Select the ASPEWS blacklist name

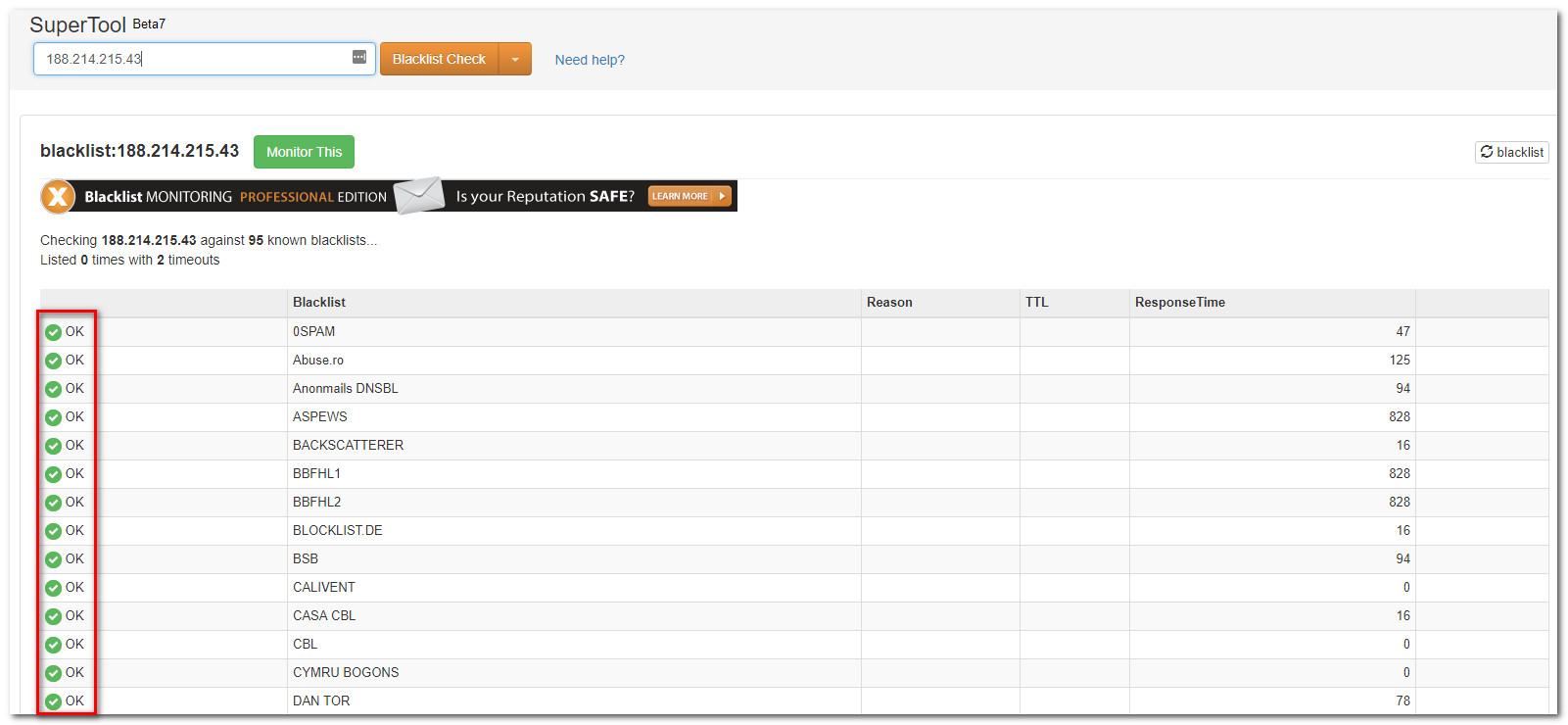tap(320, 416)
